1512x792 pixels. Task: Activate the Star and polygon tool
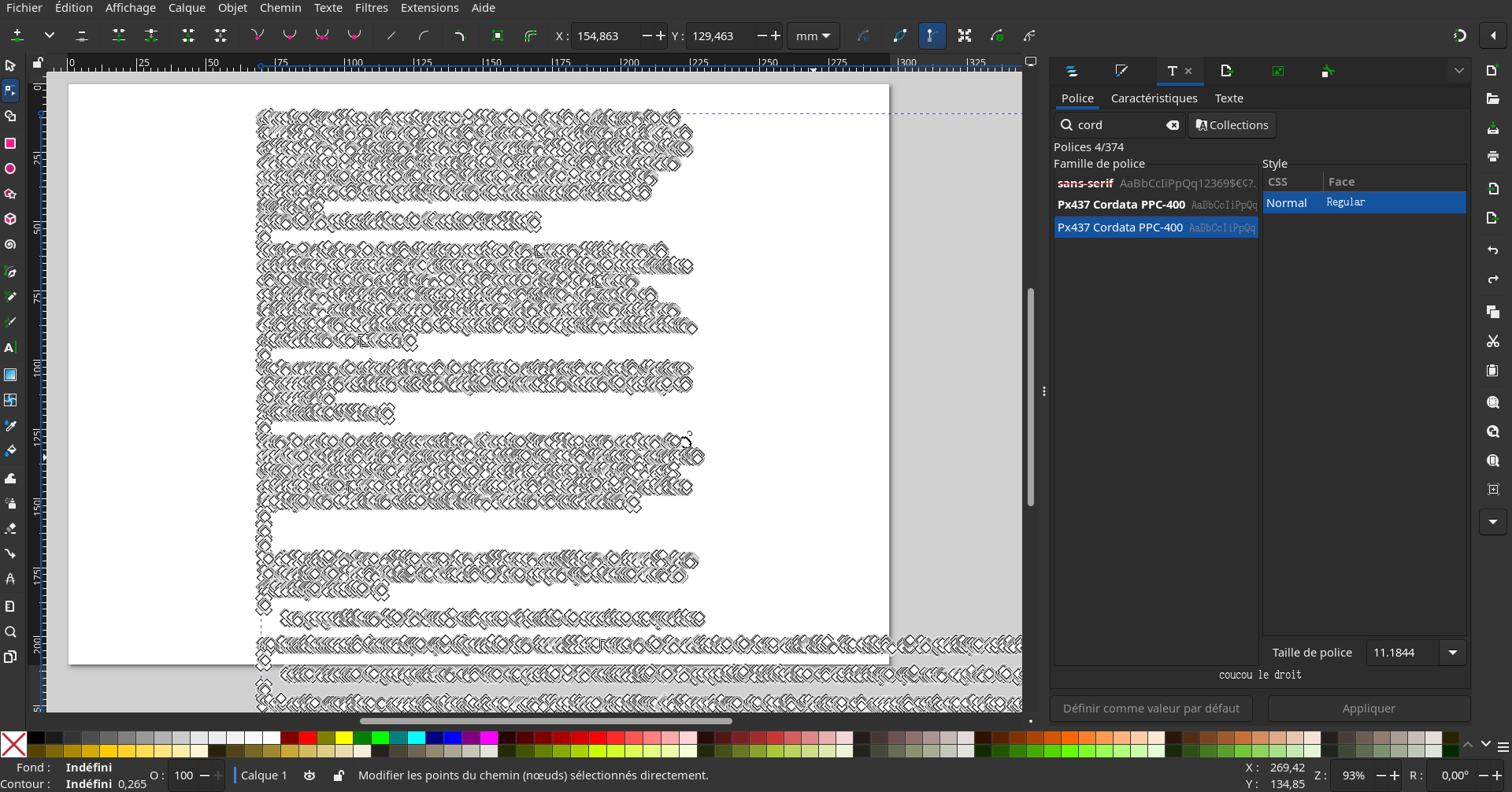10,194
